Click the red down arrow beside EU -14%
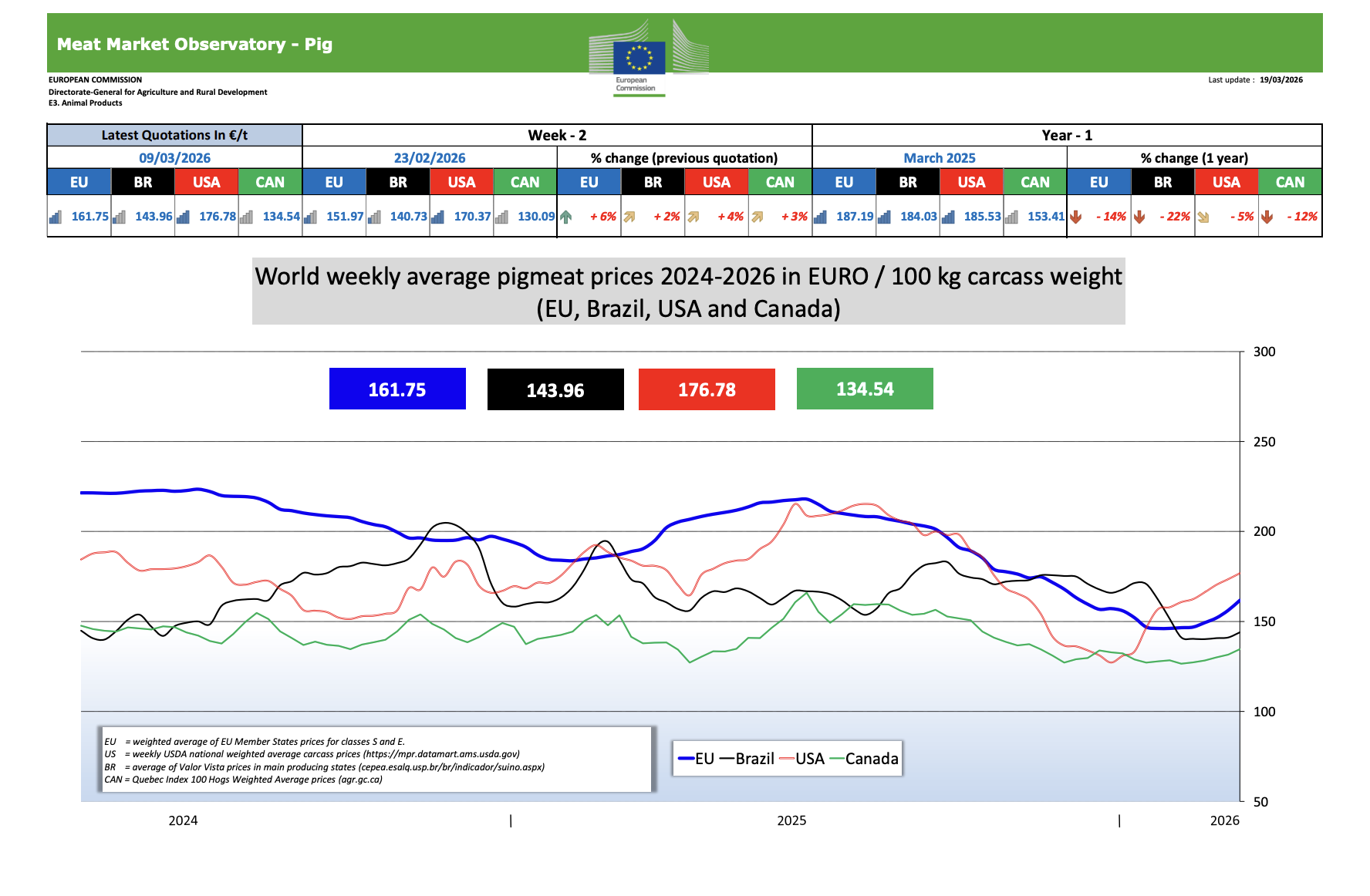The width and height of the screenshot is (1370, 896). pos(1075,217)
